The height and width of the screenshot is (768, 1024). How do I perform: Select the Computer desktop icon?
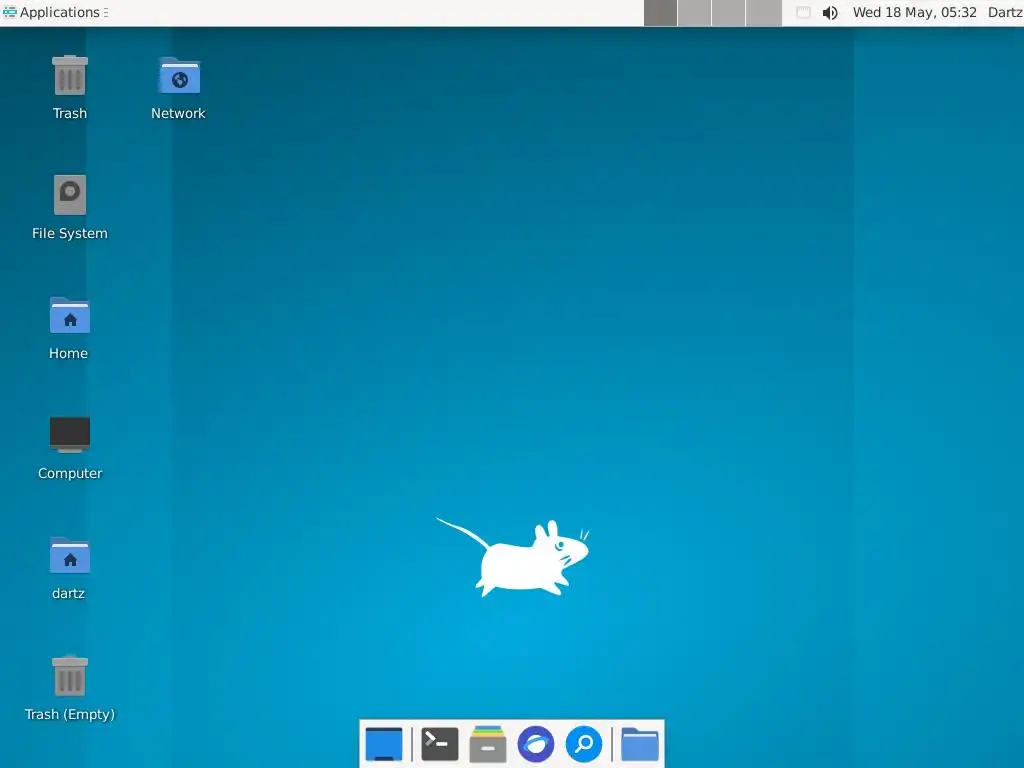70,434
